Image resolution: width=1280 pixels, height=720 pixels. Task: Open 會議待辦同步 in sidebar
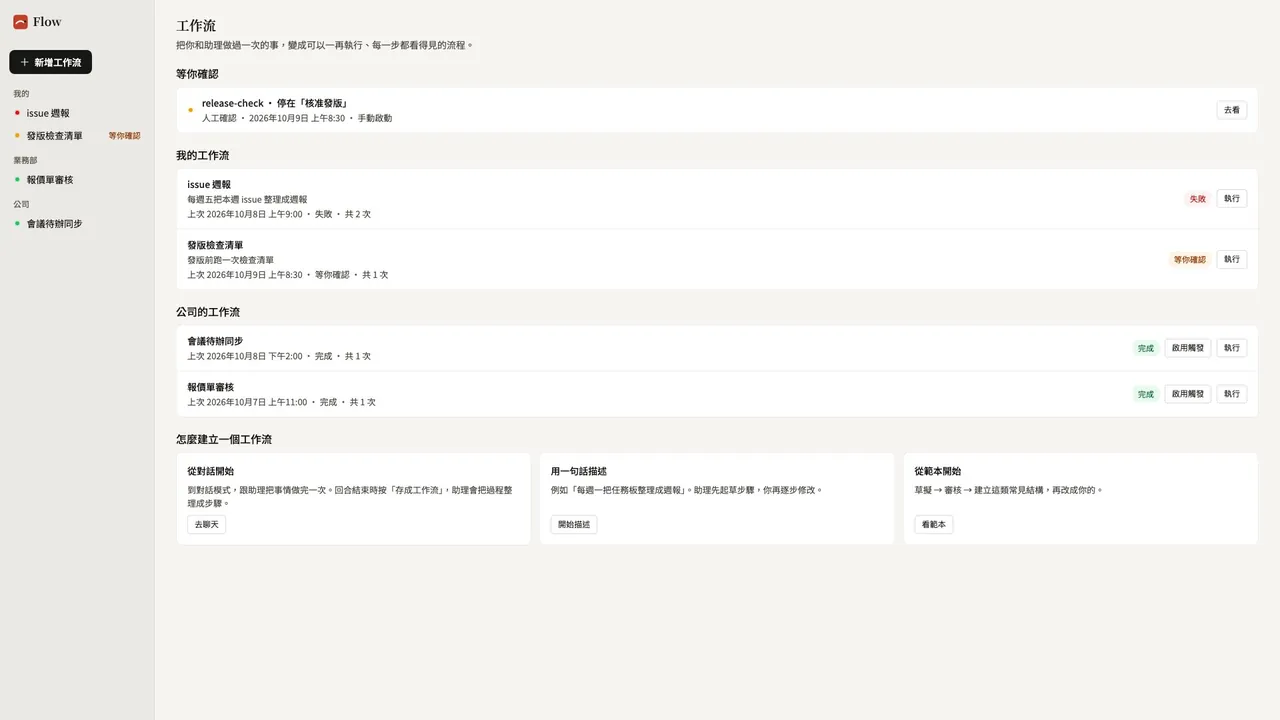coord(77,223)
